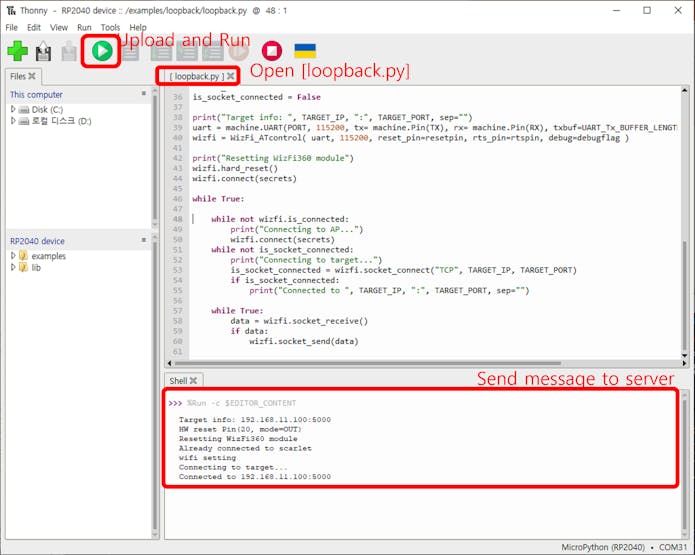
Task: Click RP2040 device panel vertical scrollbar
Action: [155, 386]
